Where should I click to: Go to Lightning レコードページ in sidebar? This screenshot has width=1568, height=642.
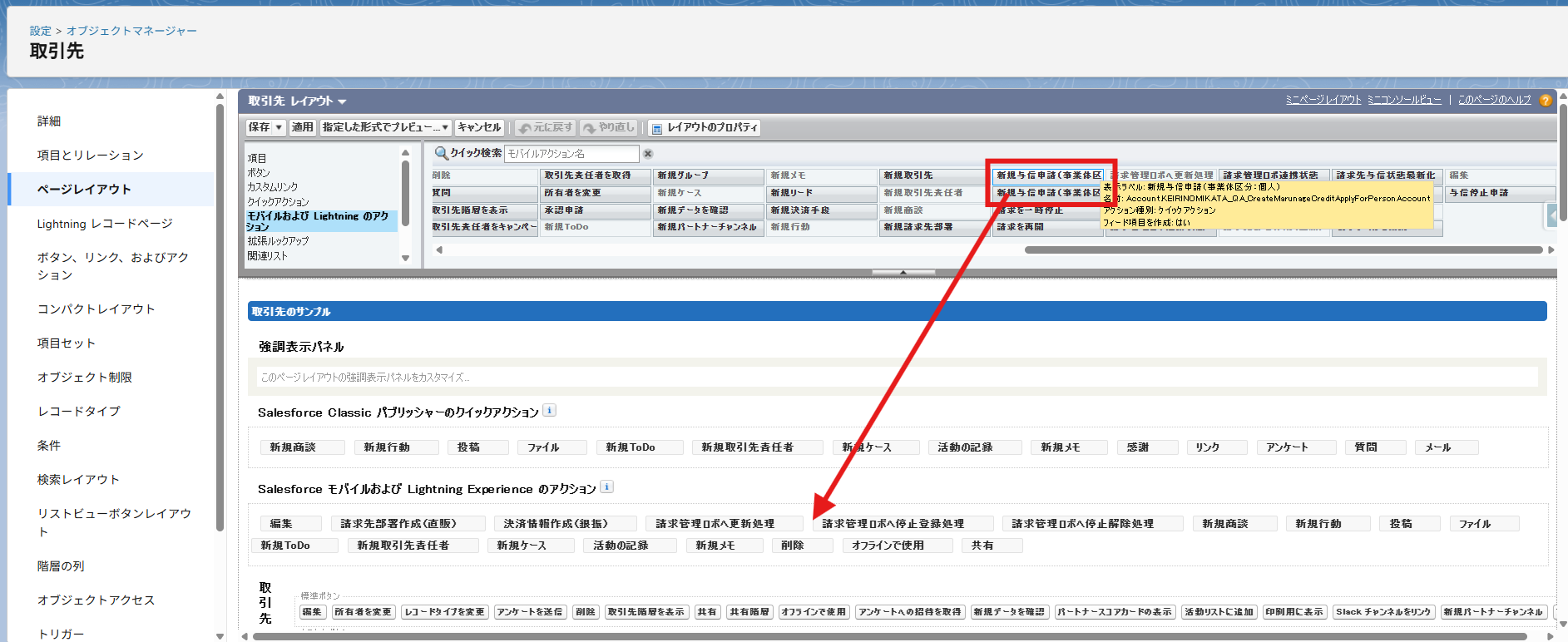click(105, 224)
